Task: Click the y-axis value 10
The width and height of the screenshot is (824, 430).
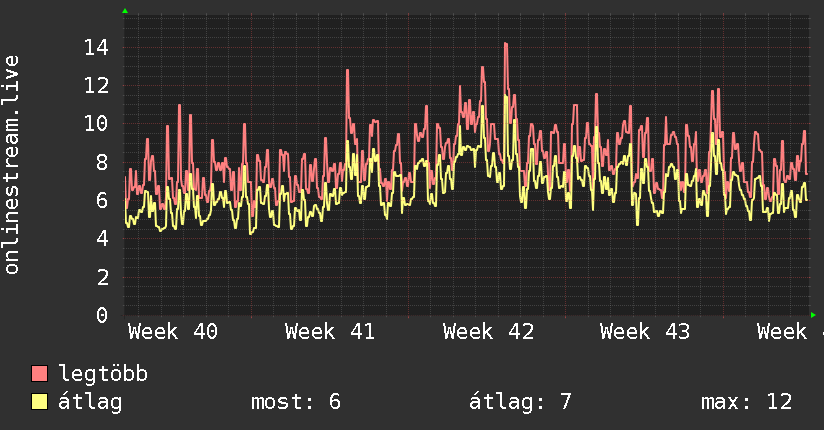Action: (96, 124)
